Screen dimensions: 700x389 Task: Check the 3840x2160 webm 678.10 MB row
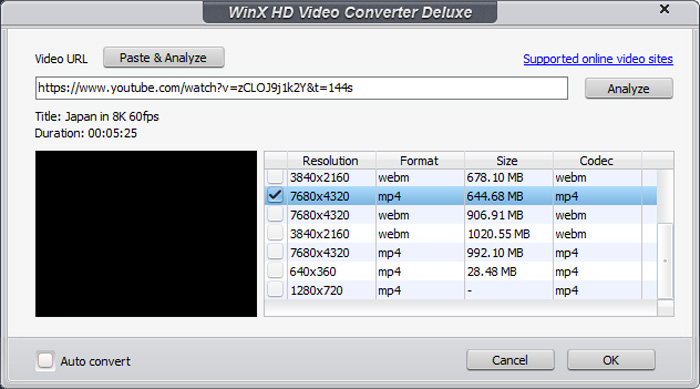click(275, 177)
